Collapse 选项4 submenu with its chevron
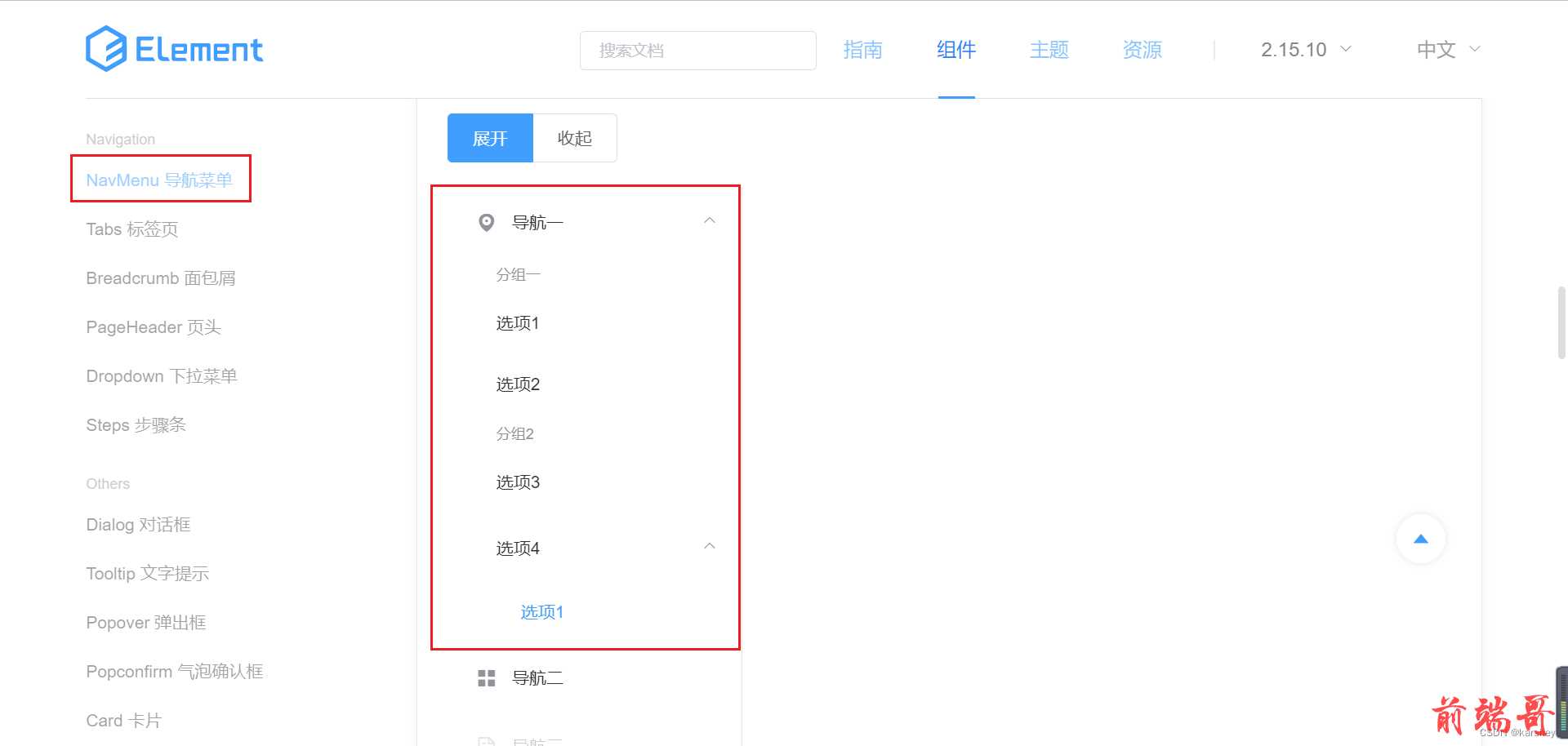This screenshot has height=746, width=1568. point(710,546)
